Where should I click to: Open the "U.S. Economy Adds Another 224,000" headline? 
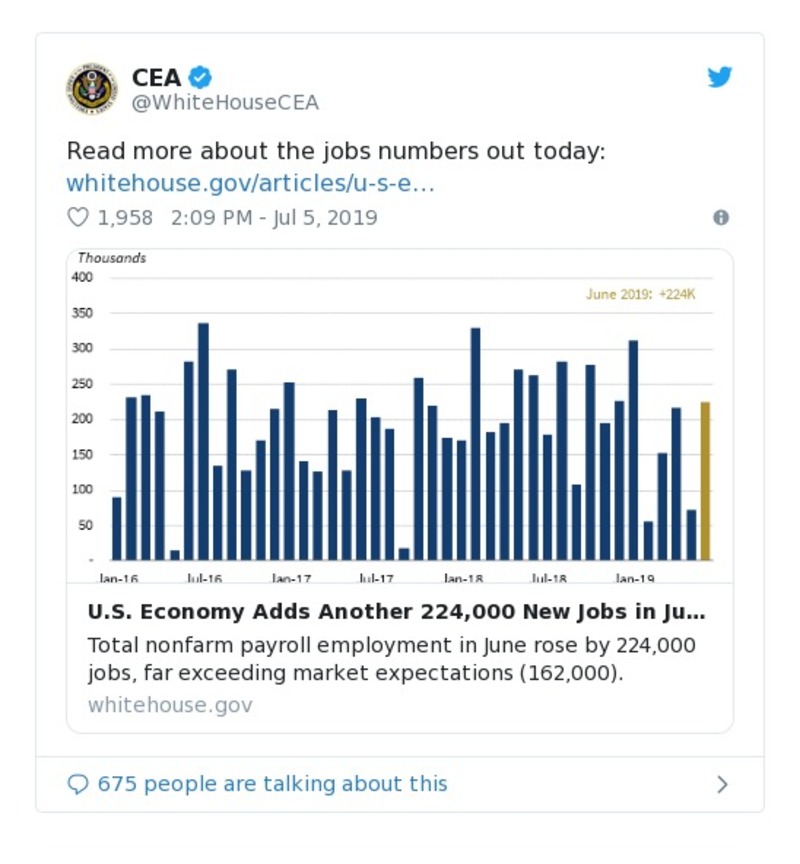pos(396,612)
